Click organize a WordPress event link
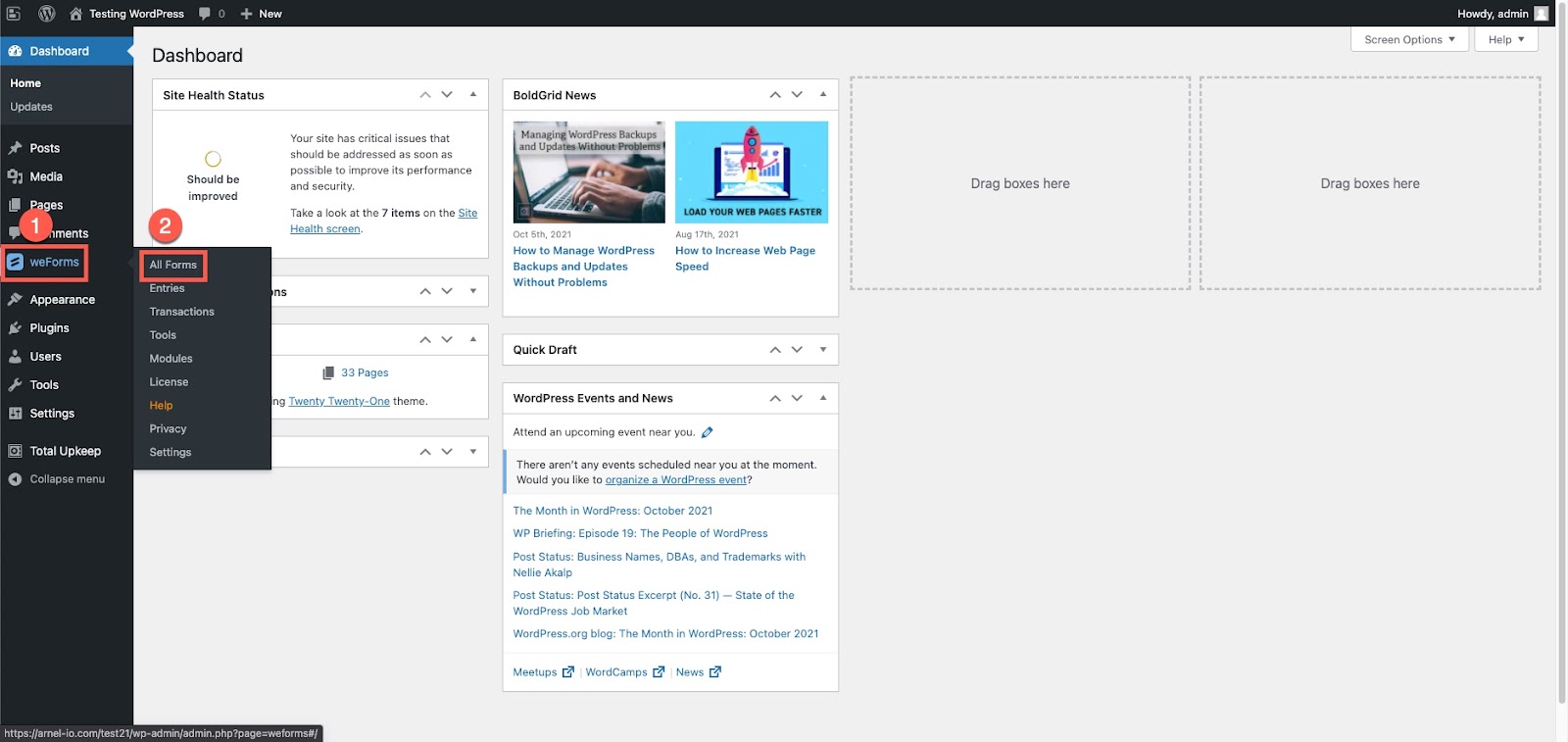Screen dimensions: 1568x742 click(676, 480)
